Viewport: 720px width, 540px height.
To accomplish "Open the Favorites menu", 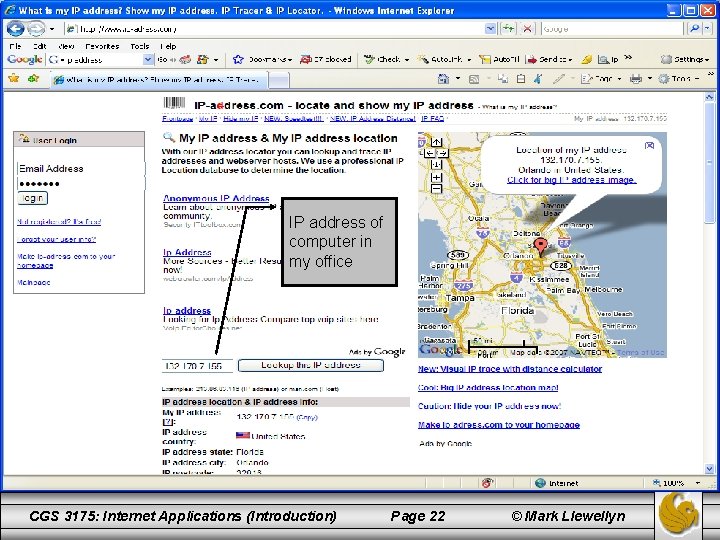I will point(102,46).
